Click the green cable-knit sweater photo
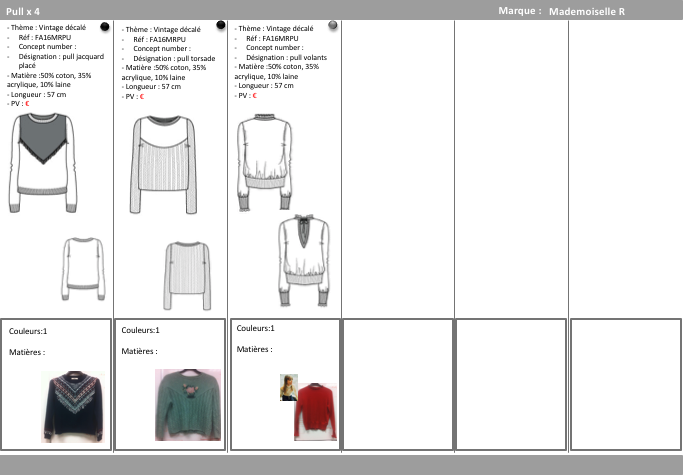Viewport: 683px width, 475px height. click(188, 405)
